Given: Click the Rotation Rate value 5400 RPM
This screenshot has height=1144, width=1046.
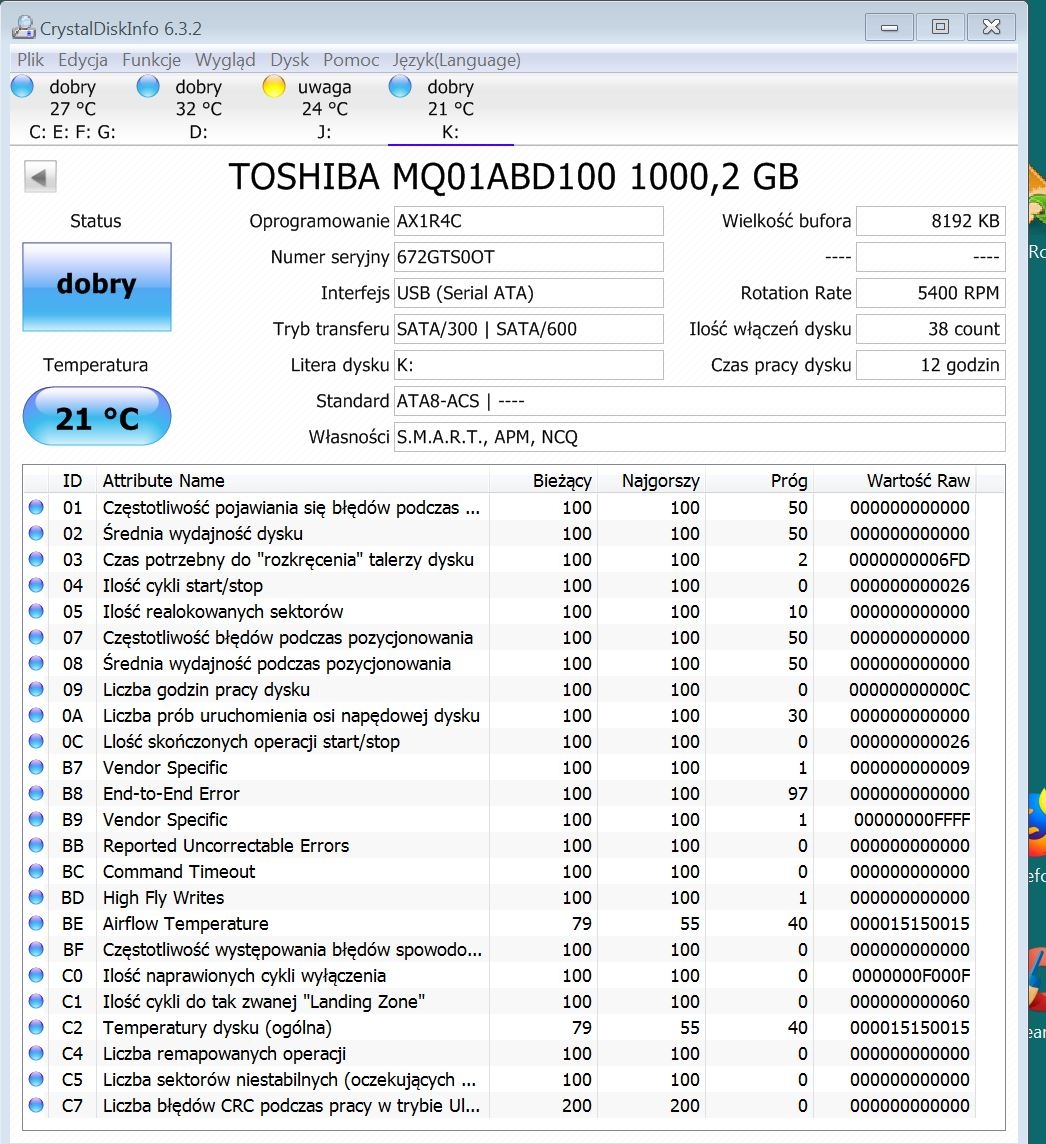Looking at the screenshot, I should [931, 293].
